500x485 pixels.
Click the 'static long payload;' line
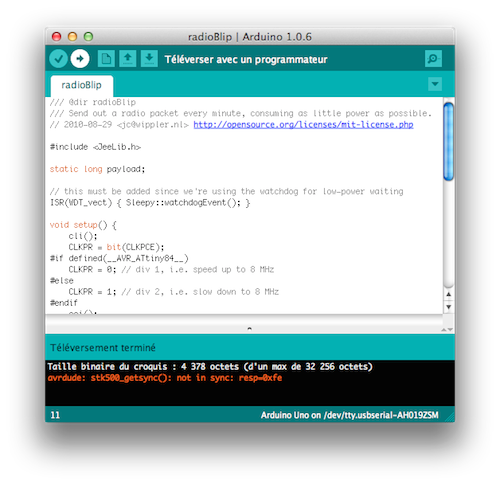[x=97, y=169]
